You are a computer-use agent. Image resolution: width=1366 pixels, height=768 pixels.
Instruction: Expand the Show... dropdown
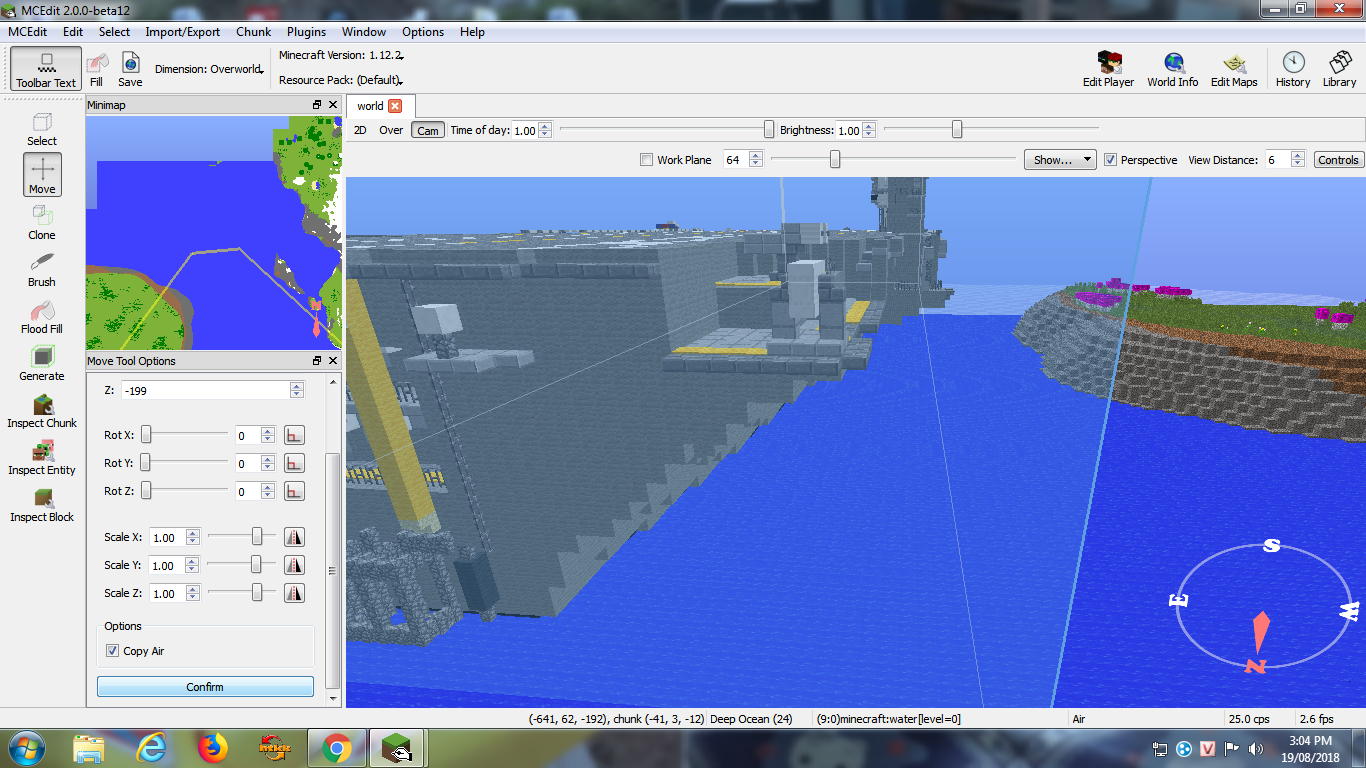[x=1059, y=160]
